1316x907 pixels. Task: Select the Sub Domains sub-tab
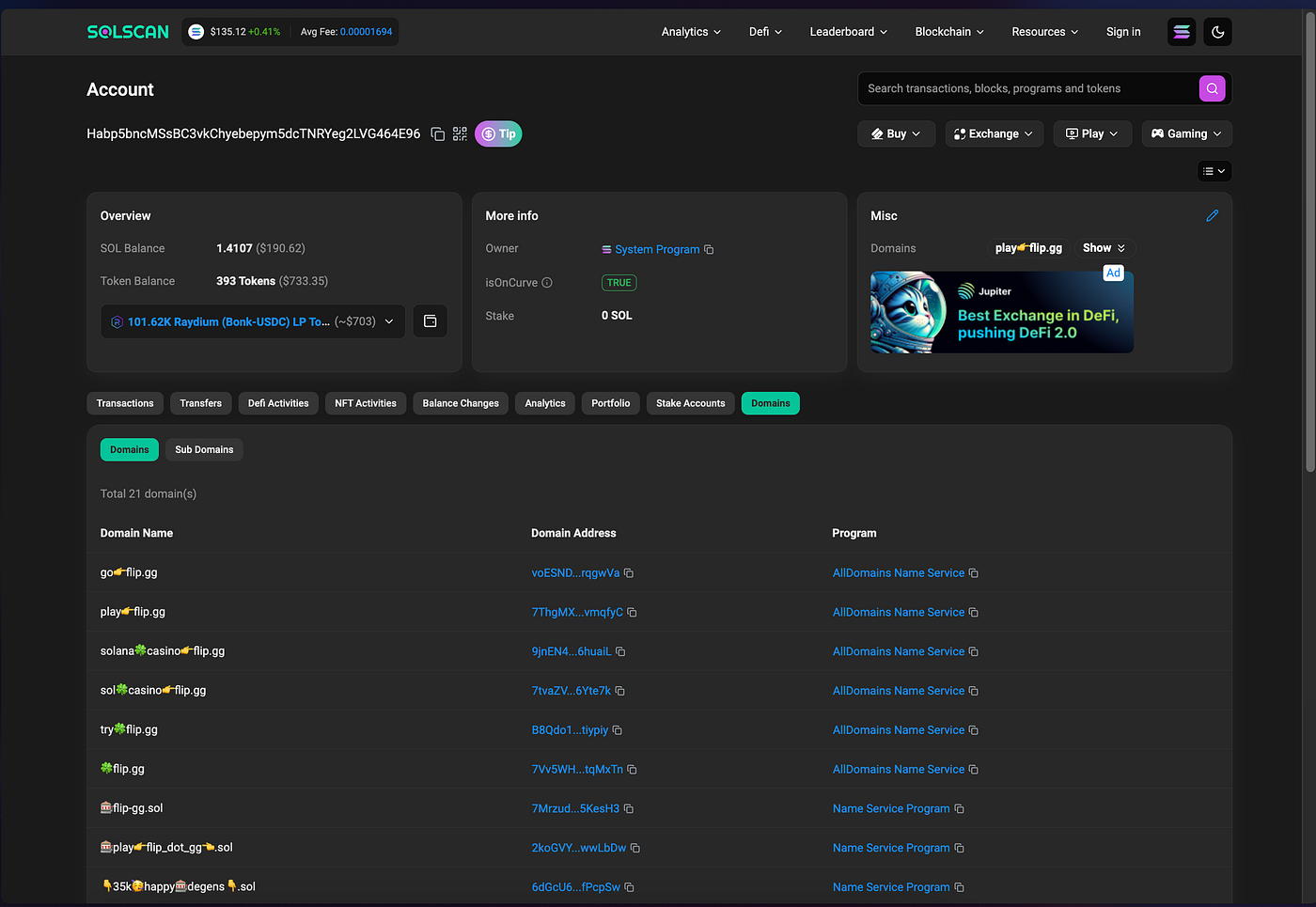tap(204, 449)
